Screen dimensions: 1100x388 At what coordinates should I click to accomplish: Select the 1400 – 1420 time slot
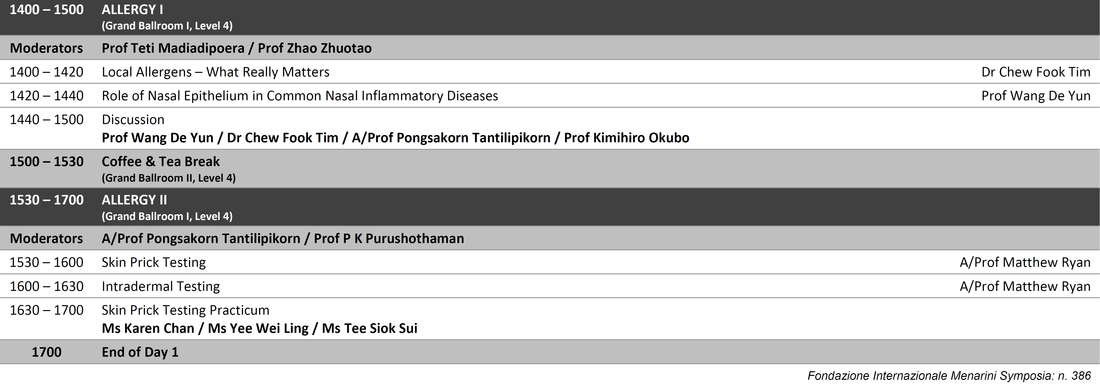[46, 72]
